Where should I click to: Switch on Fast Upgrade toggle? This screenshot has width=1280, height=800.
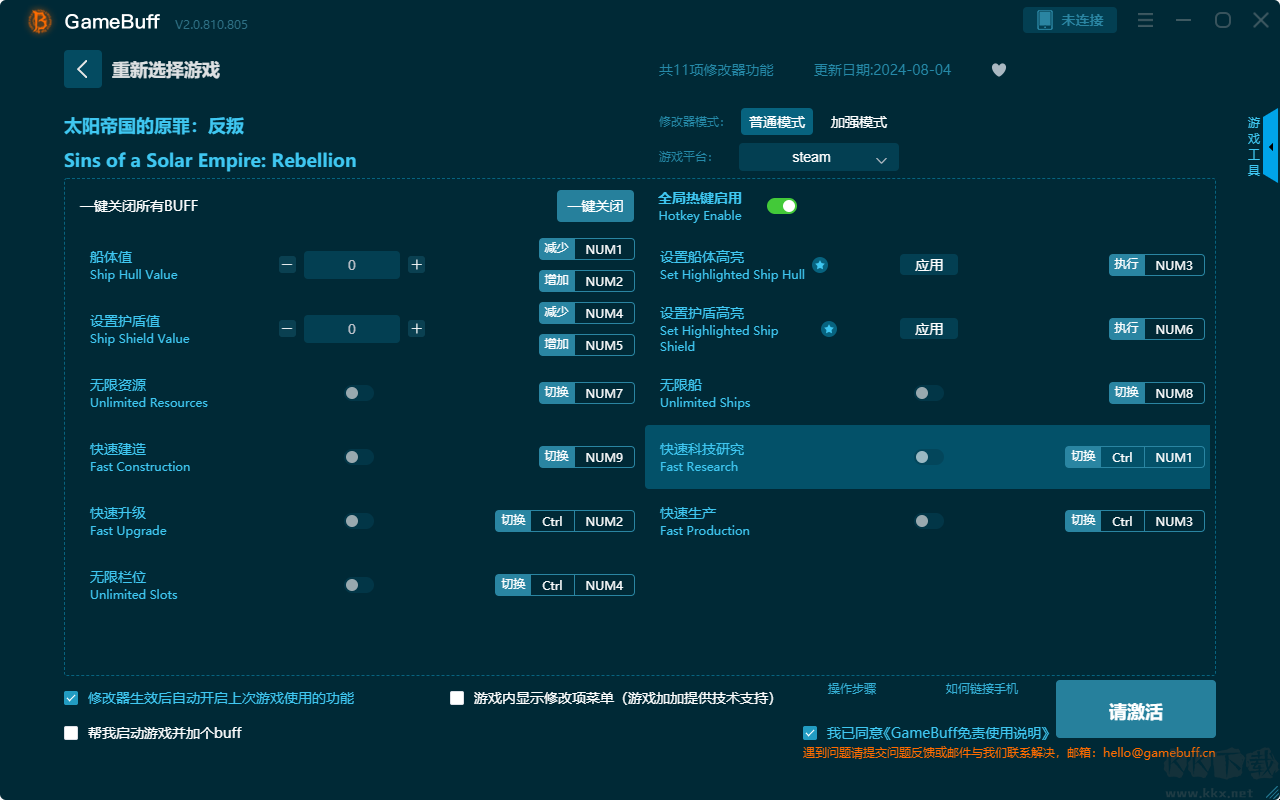click(359, 521)
